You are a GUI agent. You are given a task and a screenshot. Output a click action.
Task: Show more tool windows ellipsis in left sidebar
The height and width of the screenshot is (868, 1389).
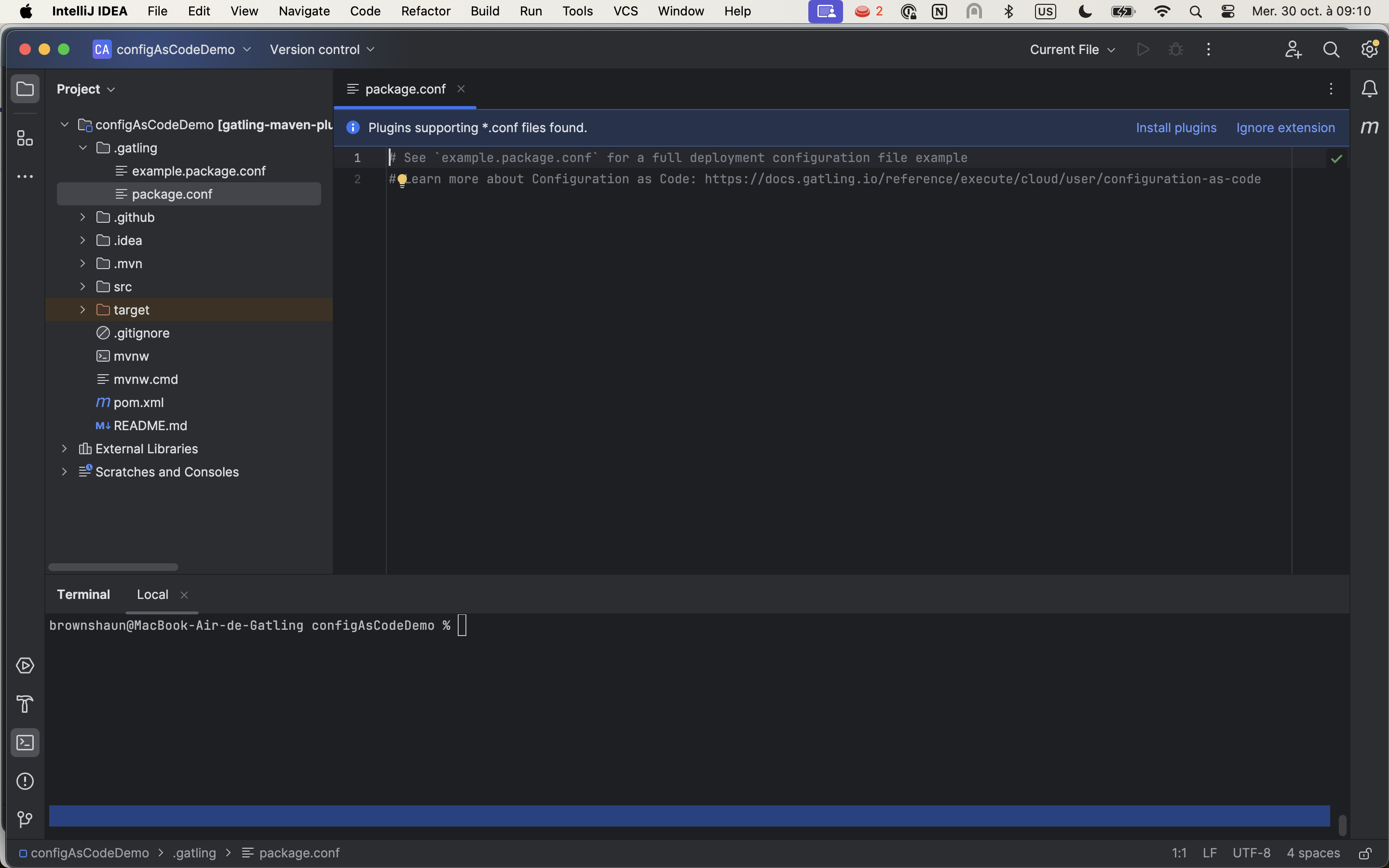(25, 176)
